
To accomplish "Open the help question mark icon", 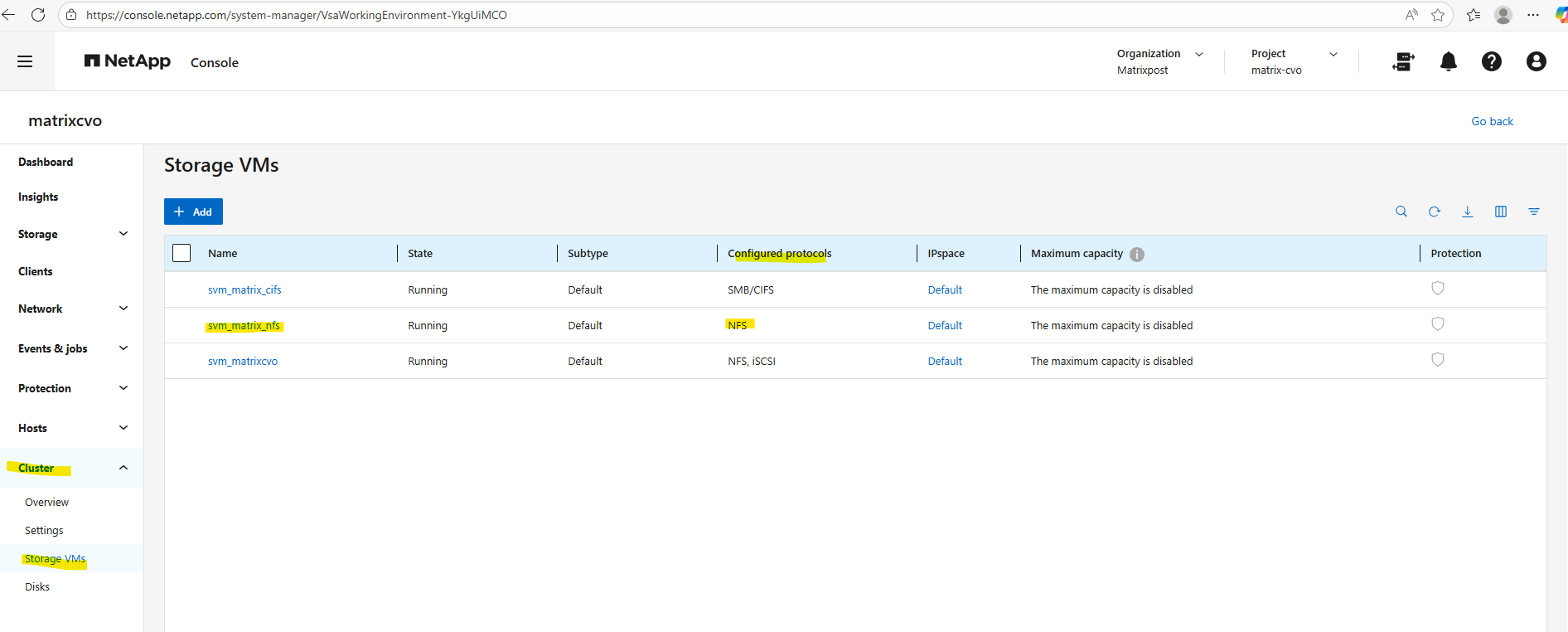I will [1491, 61].
